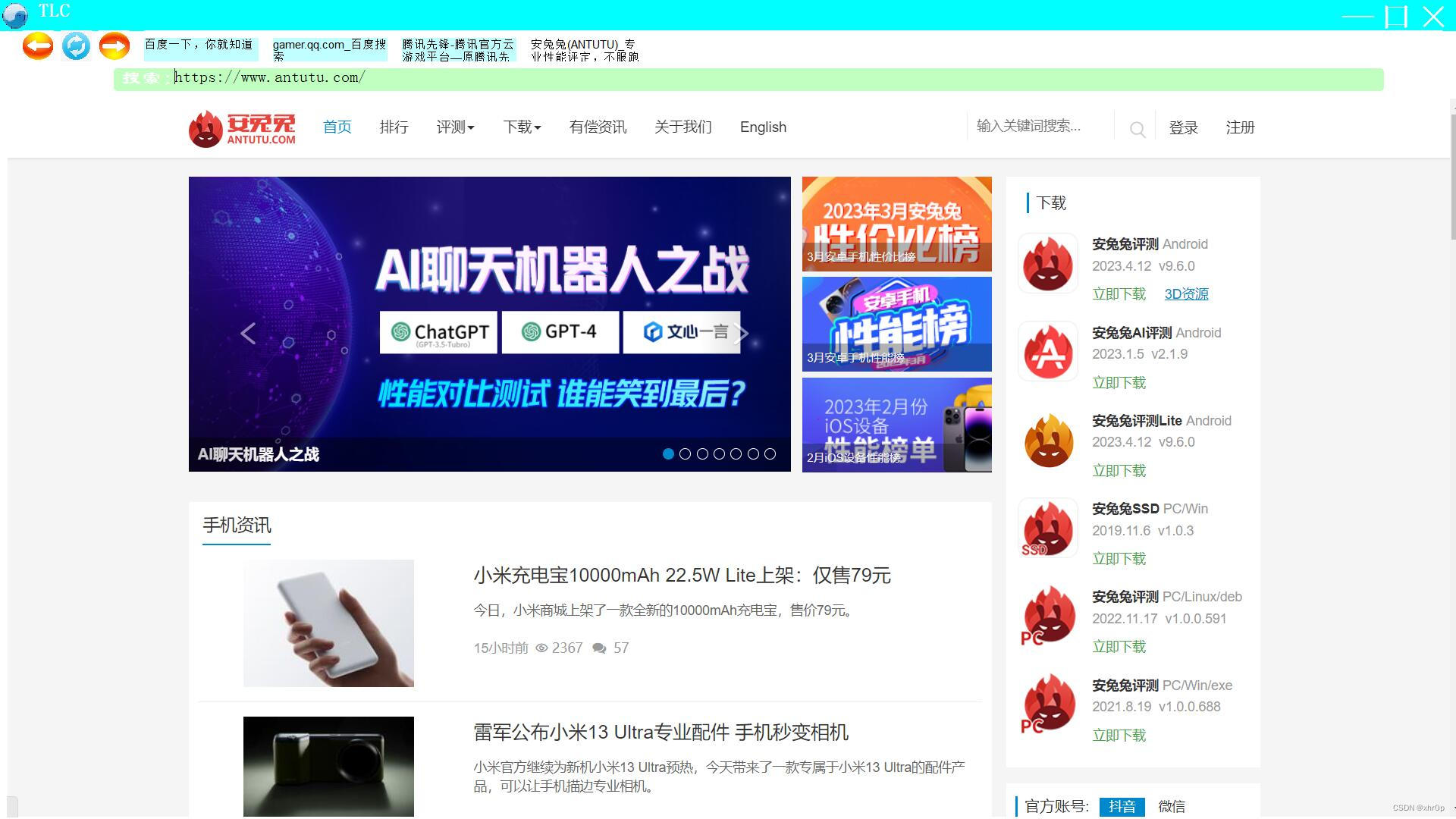Click the AnTuTu SSD app icon
Viewport: 1456px width, 819px height.
(1048, 529)
